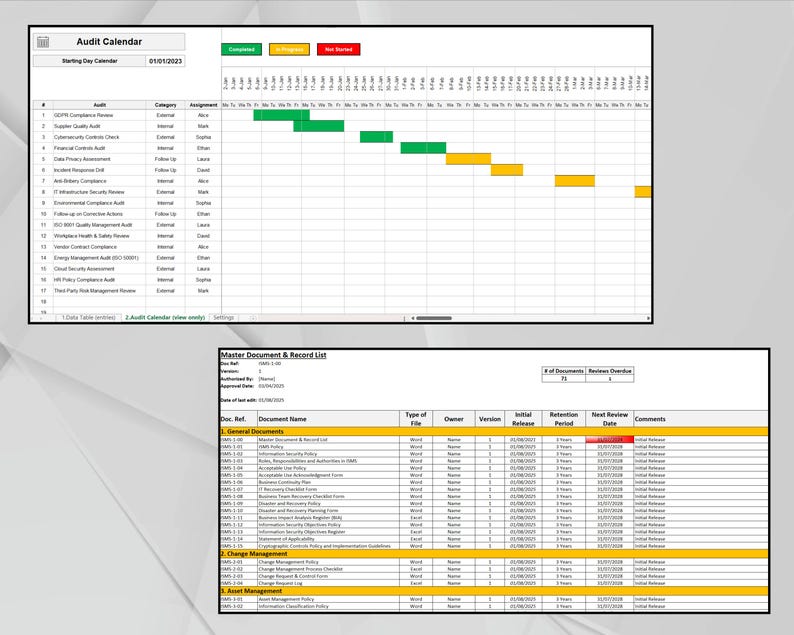Select the Reviews Overdue value cell
This screenshot has height=635, width=794.
coord(610,378)
